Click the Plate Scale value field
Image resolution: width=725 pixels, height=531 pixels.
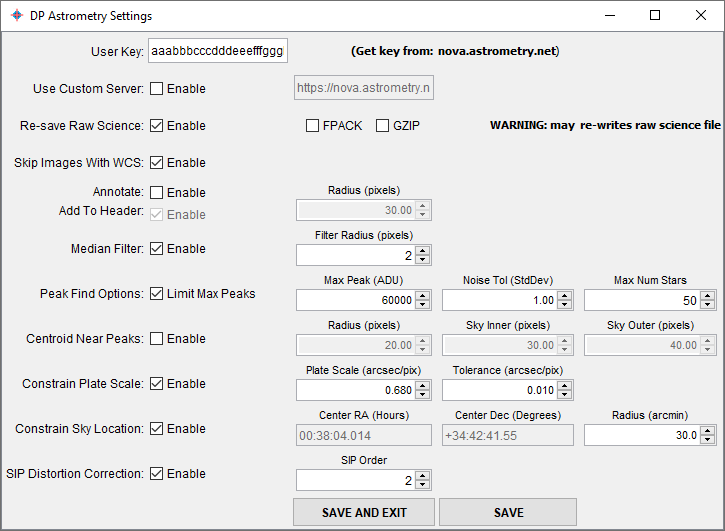[x=355, y=390]
